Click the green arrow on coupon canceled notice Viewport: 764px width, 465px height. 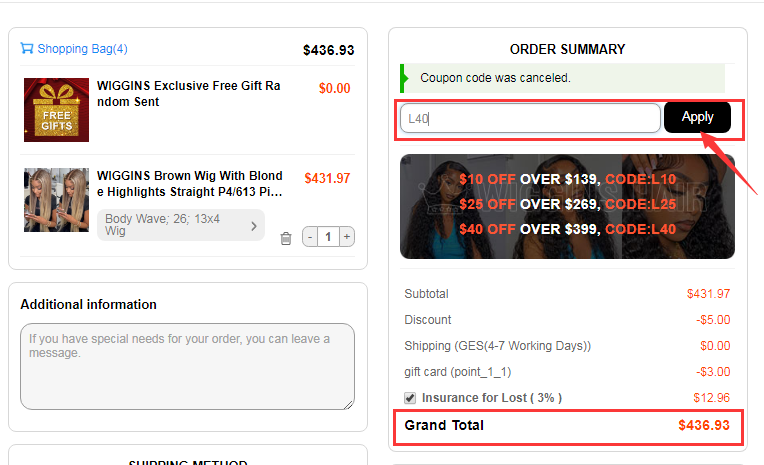pos(404,78)
